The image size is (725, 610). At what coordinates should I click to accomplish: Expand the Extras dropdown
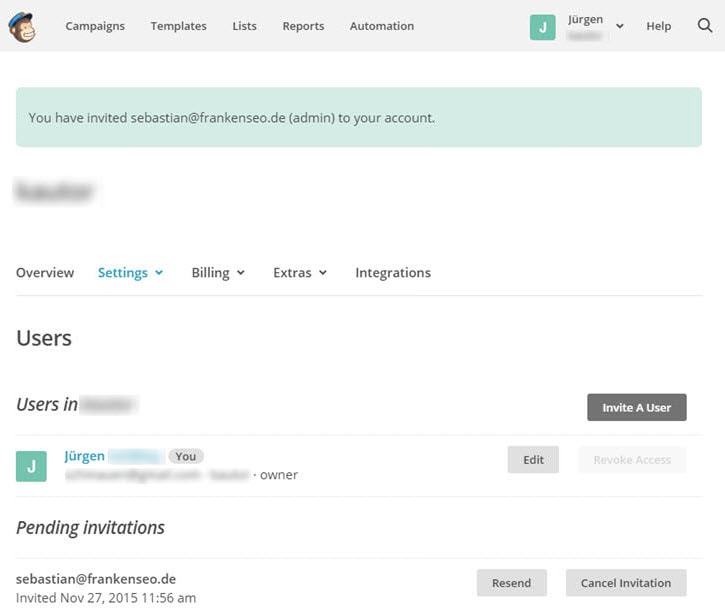point(300,273)
